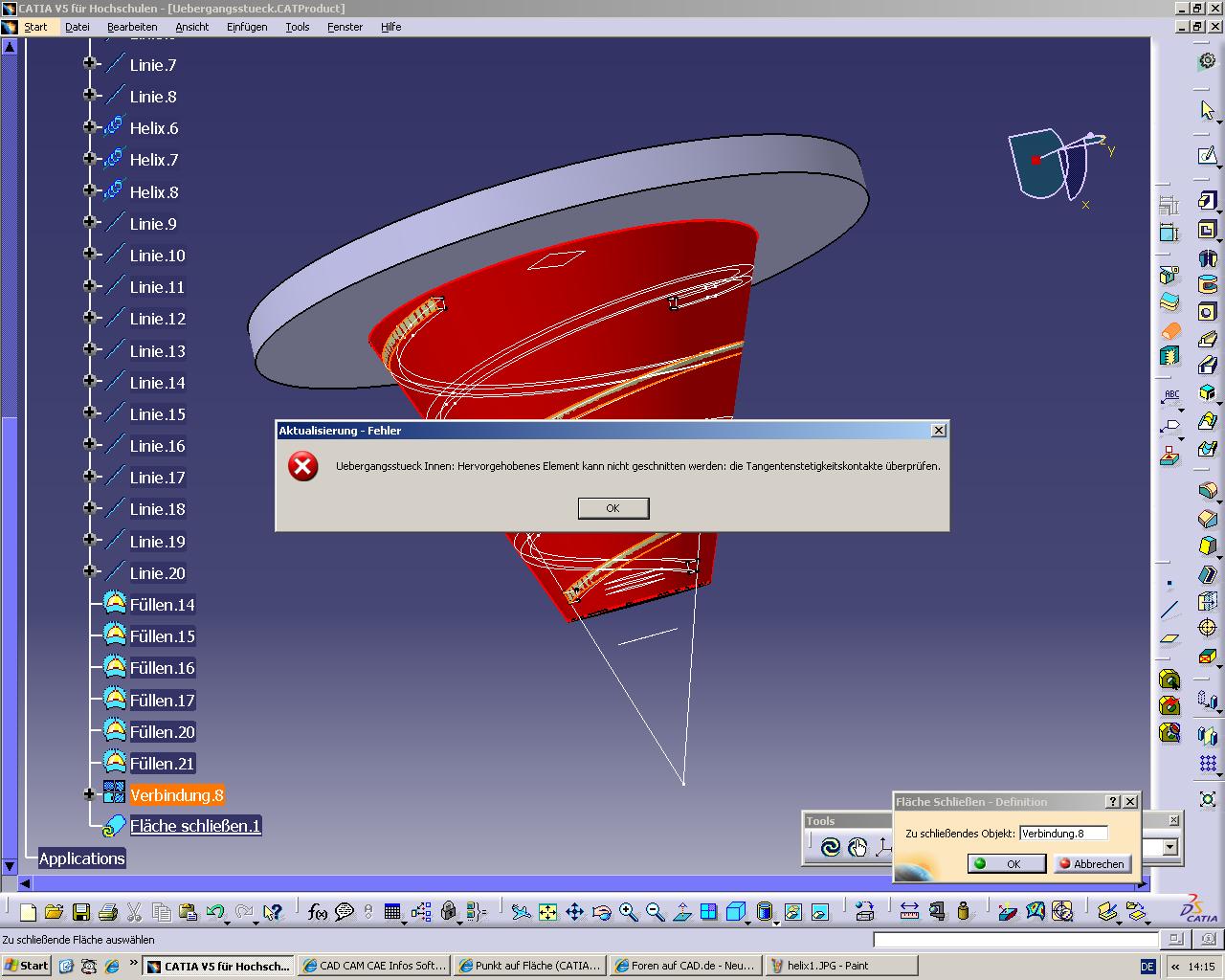Click the Plane tool icon
The width and height of the screenshot is (1225, 980).
1169,636
